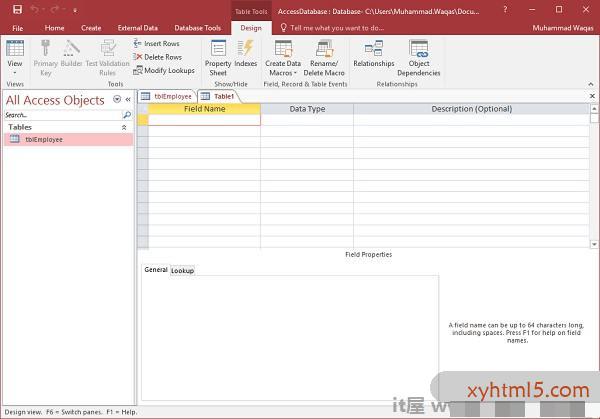Select the Design ribbon tab

[x=251, y=28]
